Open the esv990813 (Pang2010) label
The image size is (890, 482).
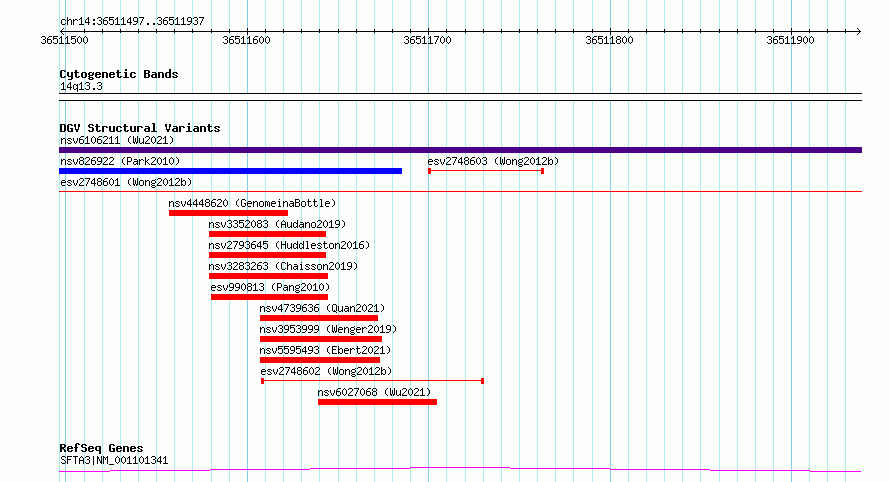pyautogui.click(x=270, y=287)
